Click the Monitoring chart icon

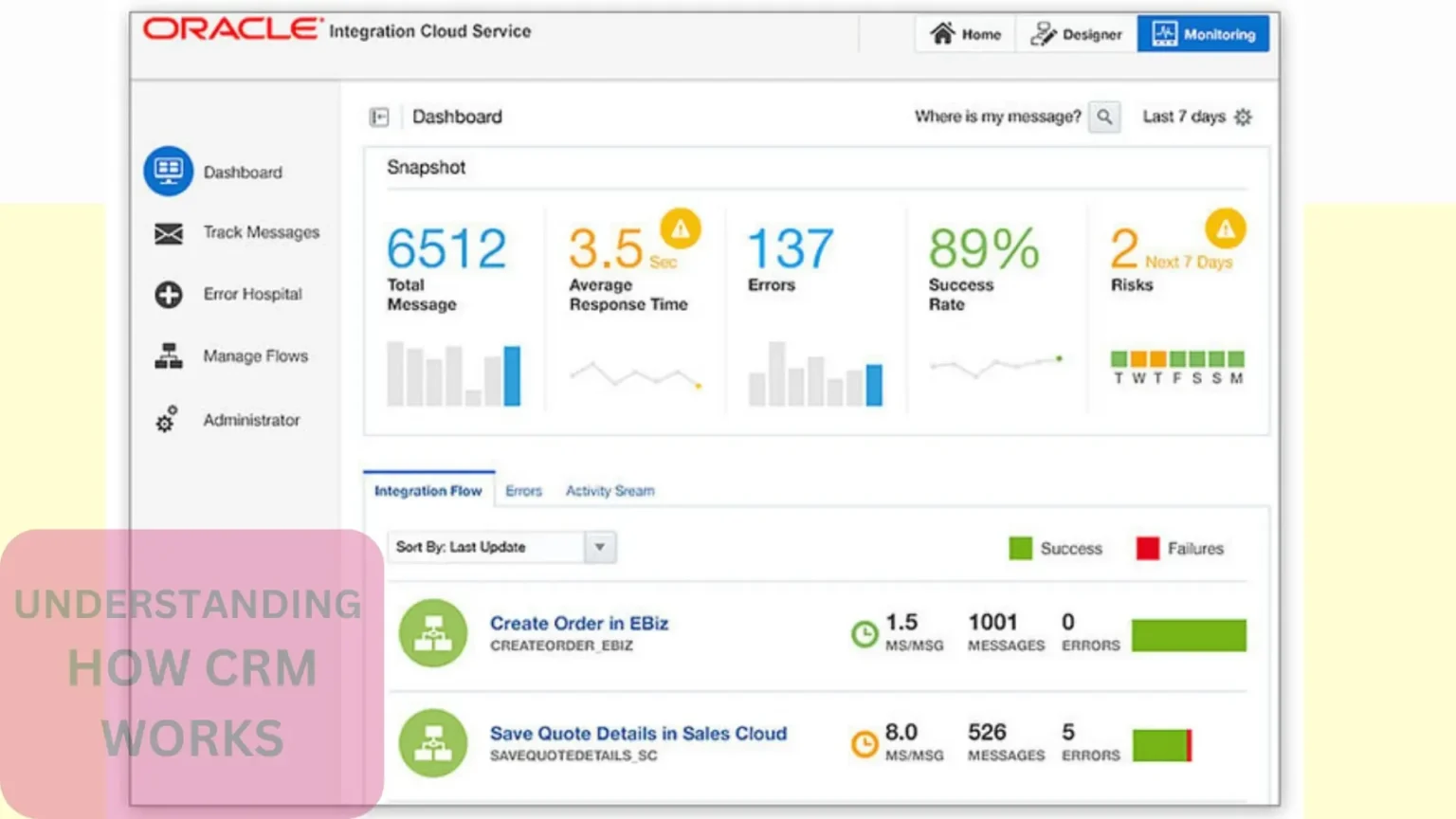(x=1164, y=34)
